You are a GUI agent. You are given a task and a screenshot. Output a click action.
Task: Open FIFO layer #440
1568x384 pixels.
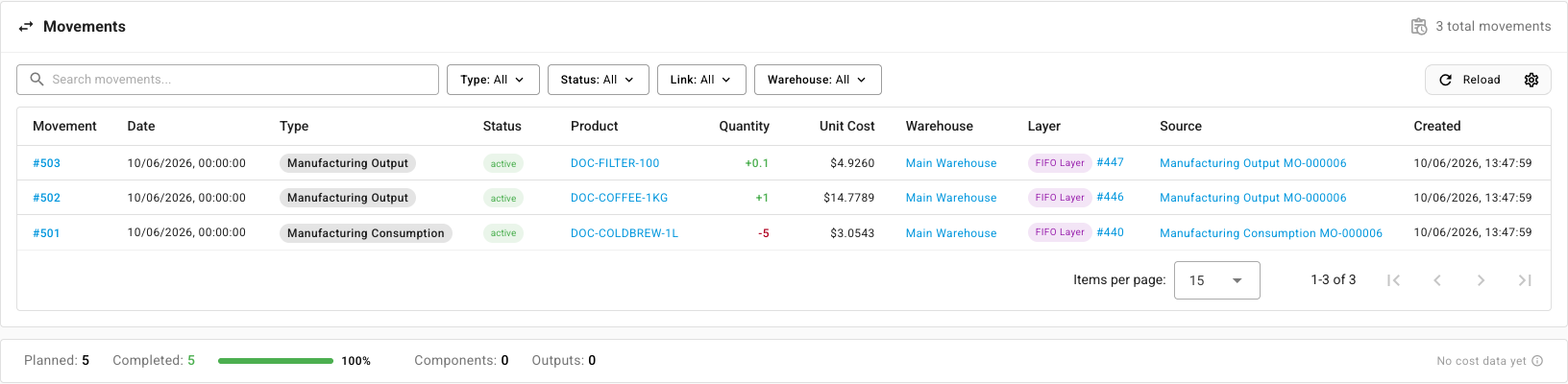pos(1110,232)
